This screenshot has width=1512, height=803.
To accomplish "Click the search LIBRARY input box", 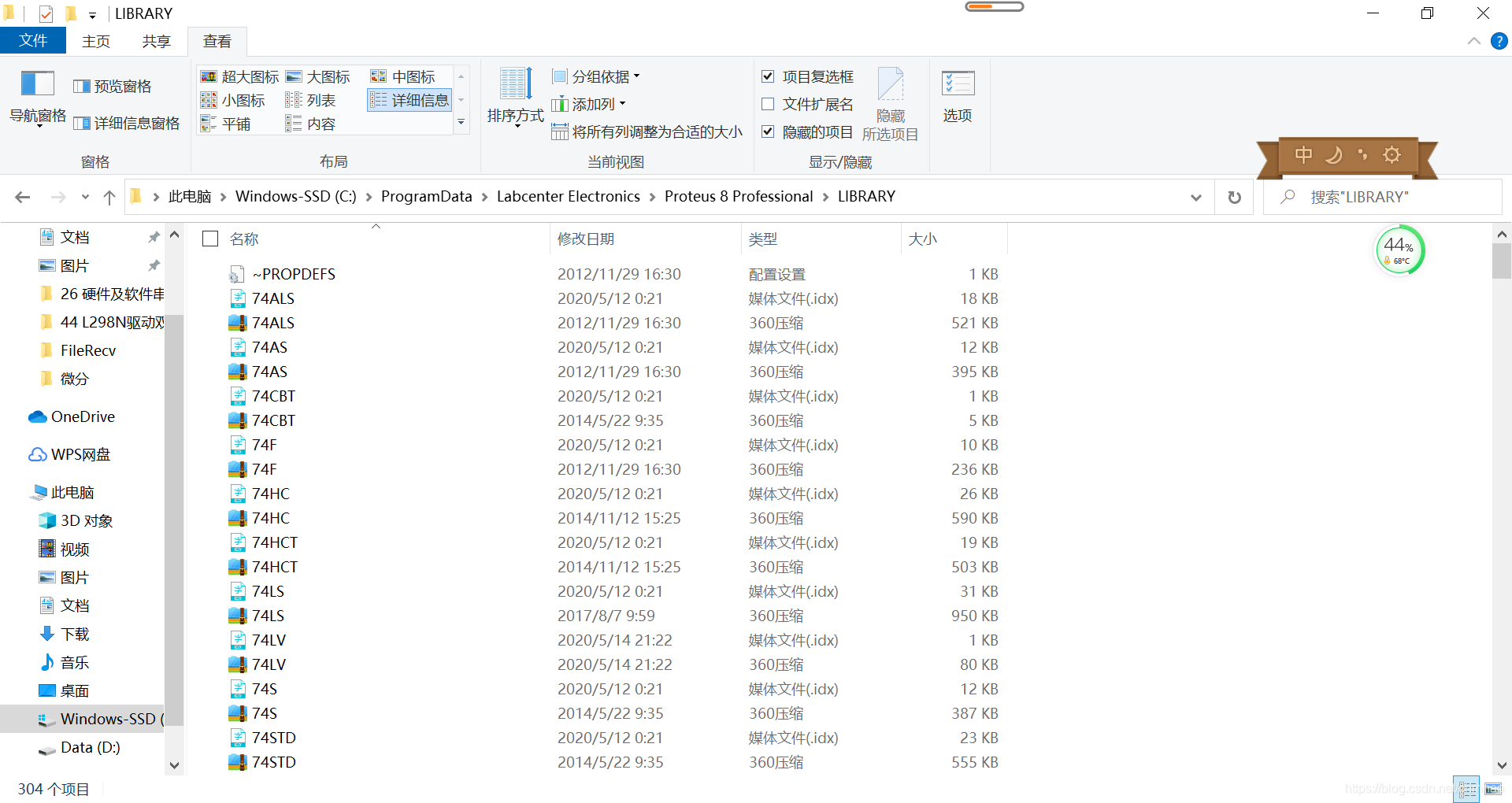I will pyautogui.click(x=1384, y=197).
